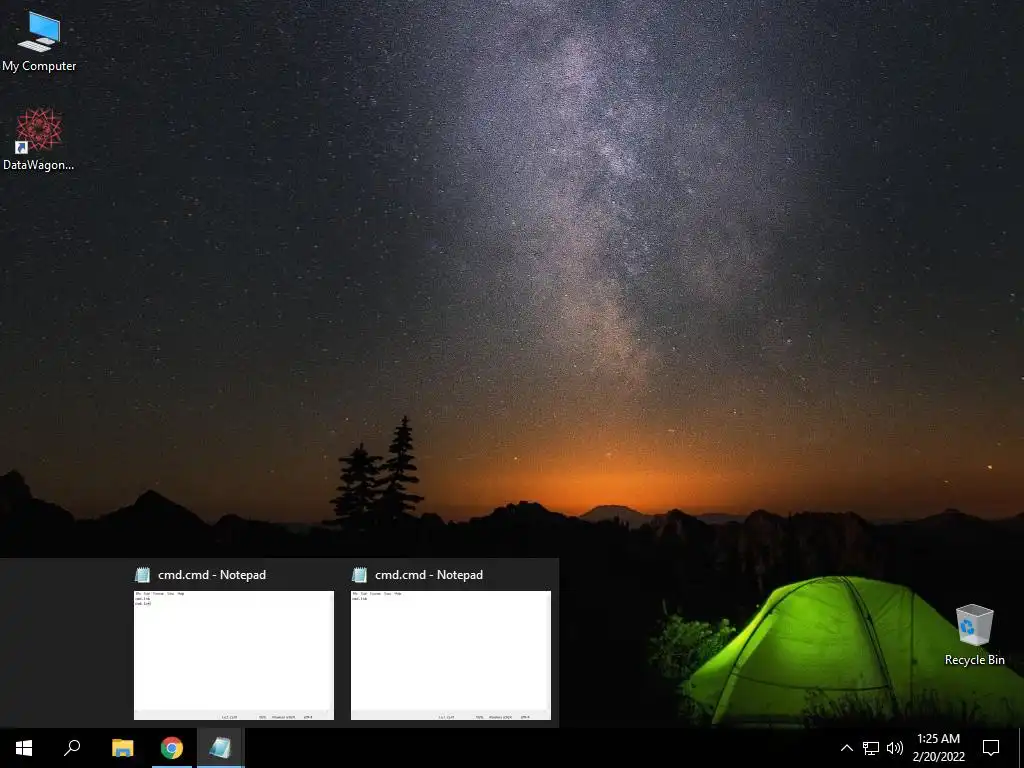Click the left preview's cmd.cmd - Notepad title
Screen dimensions: 1024x768
point(212,575)
